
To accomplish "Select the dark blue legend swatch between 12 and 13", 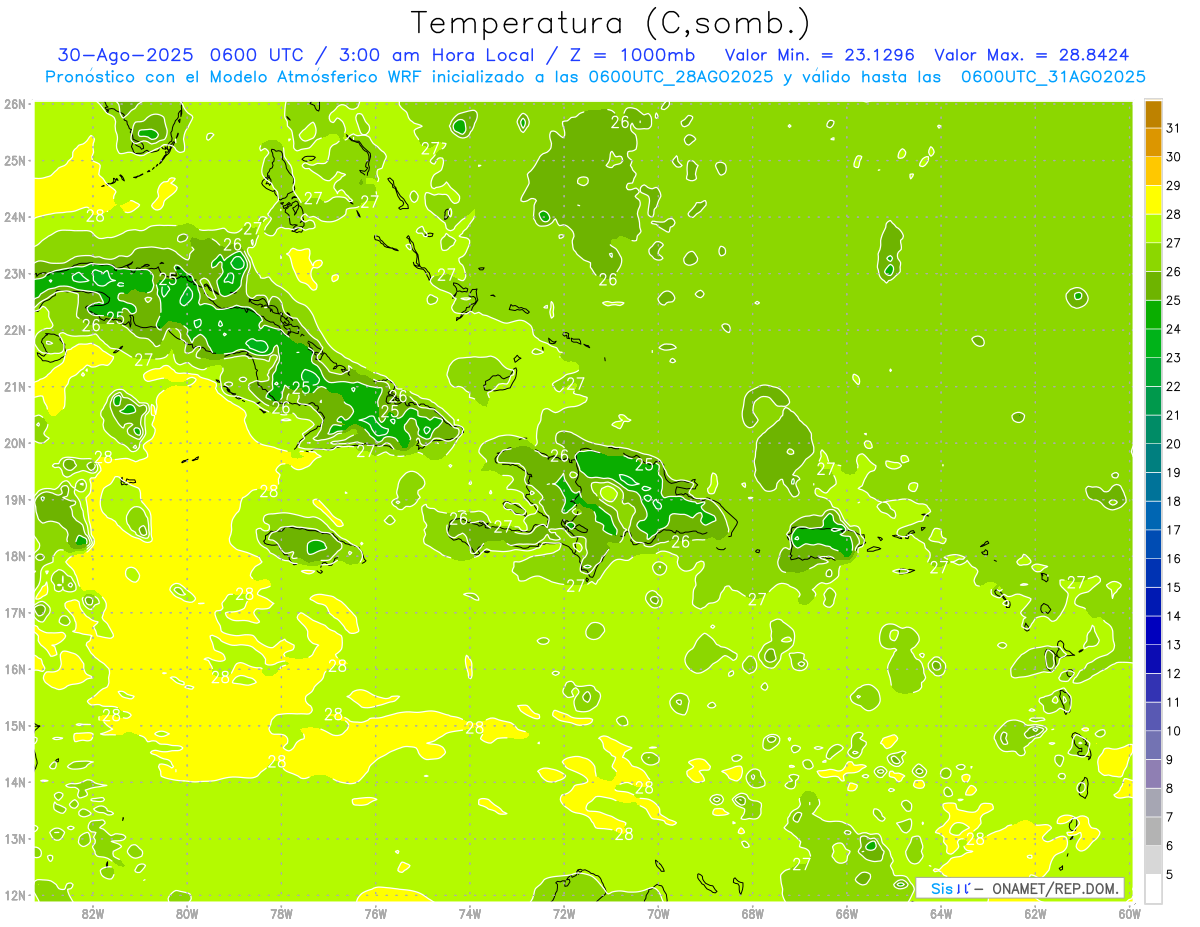I will [1153, 659].
